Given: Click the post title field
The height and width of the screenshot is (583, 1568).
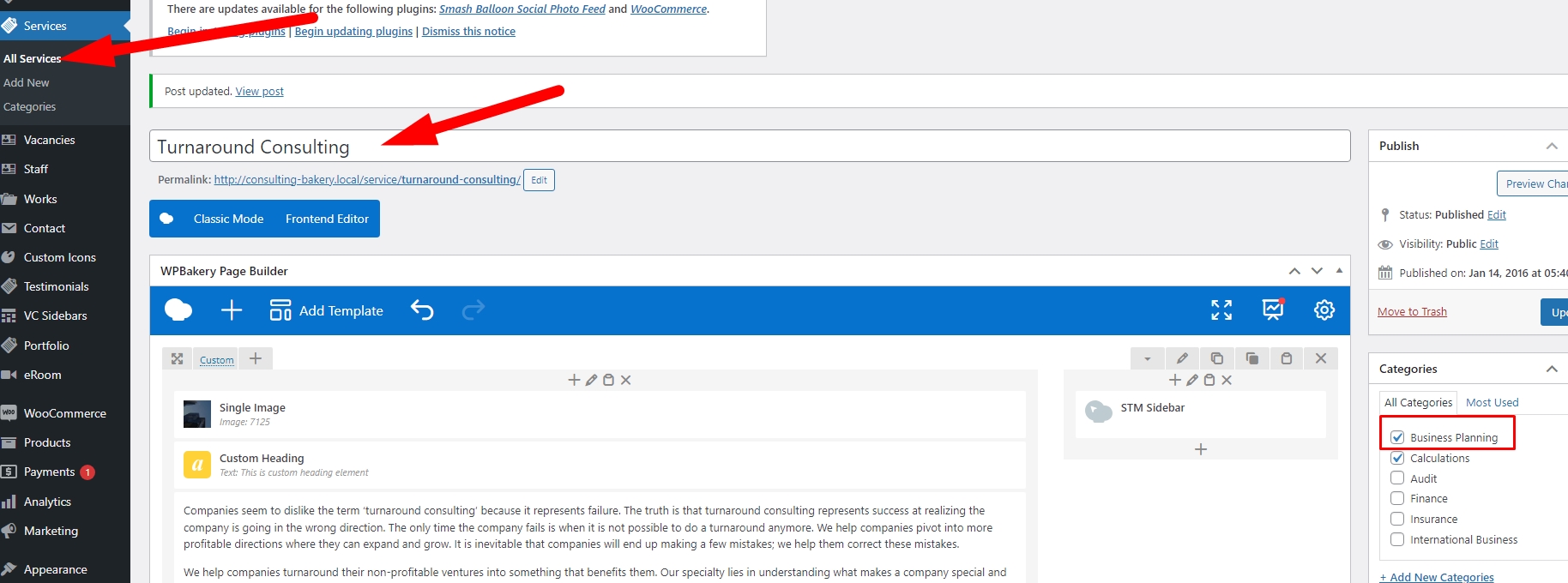Looking at the screenshot, I should (x=750, y=146).
